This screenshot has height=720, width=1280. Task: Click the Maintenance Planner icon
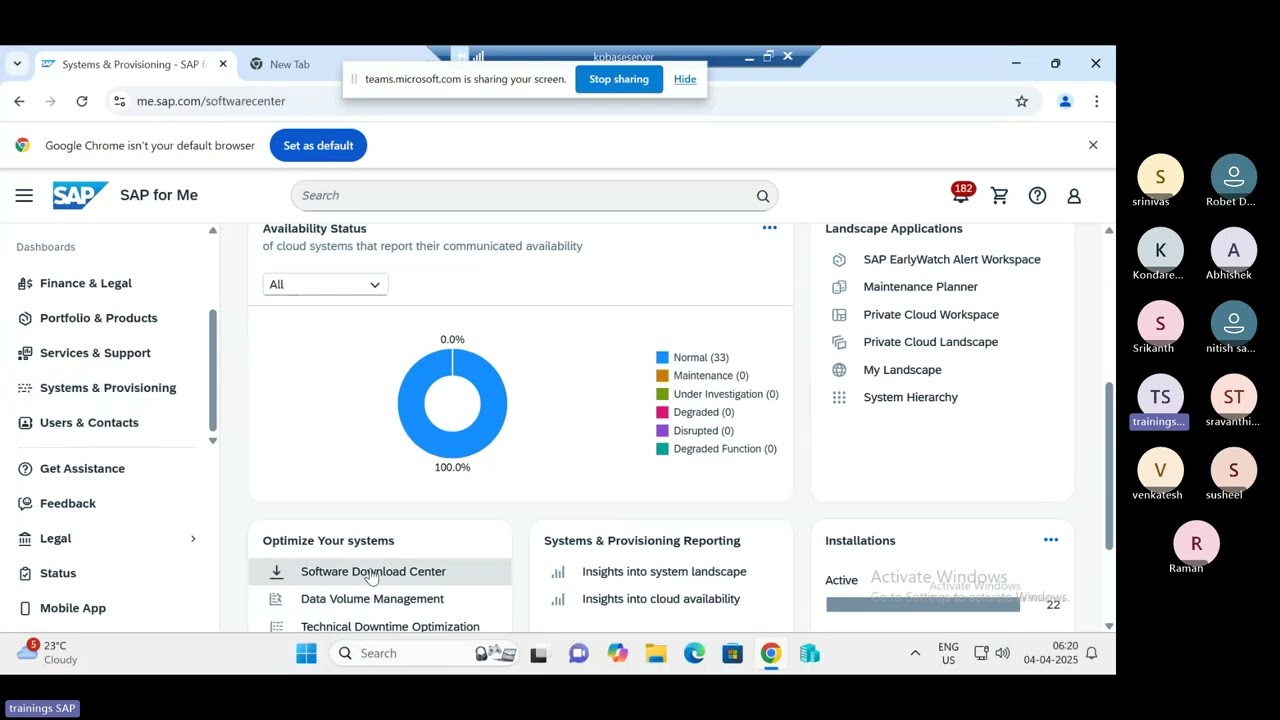839,287
